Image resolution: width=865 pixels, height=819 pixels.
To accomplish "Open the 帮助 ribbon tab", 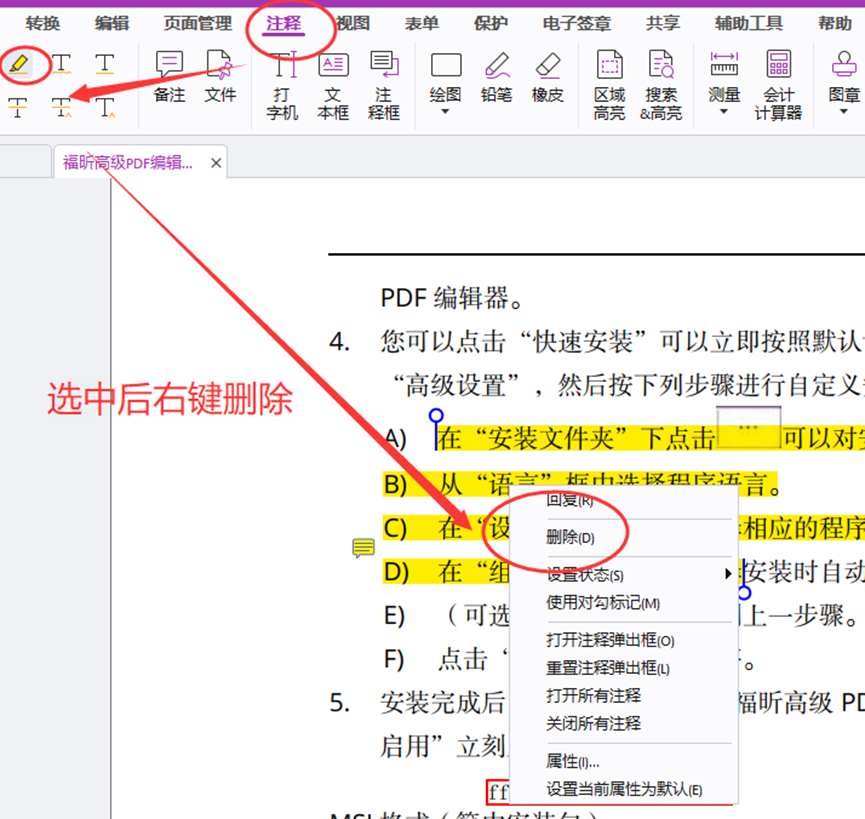I will pos(835,23).
